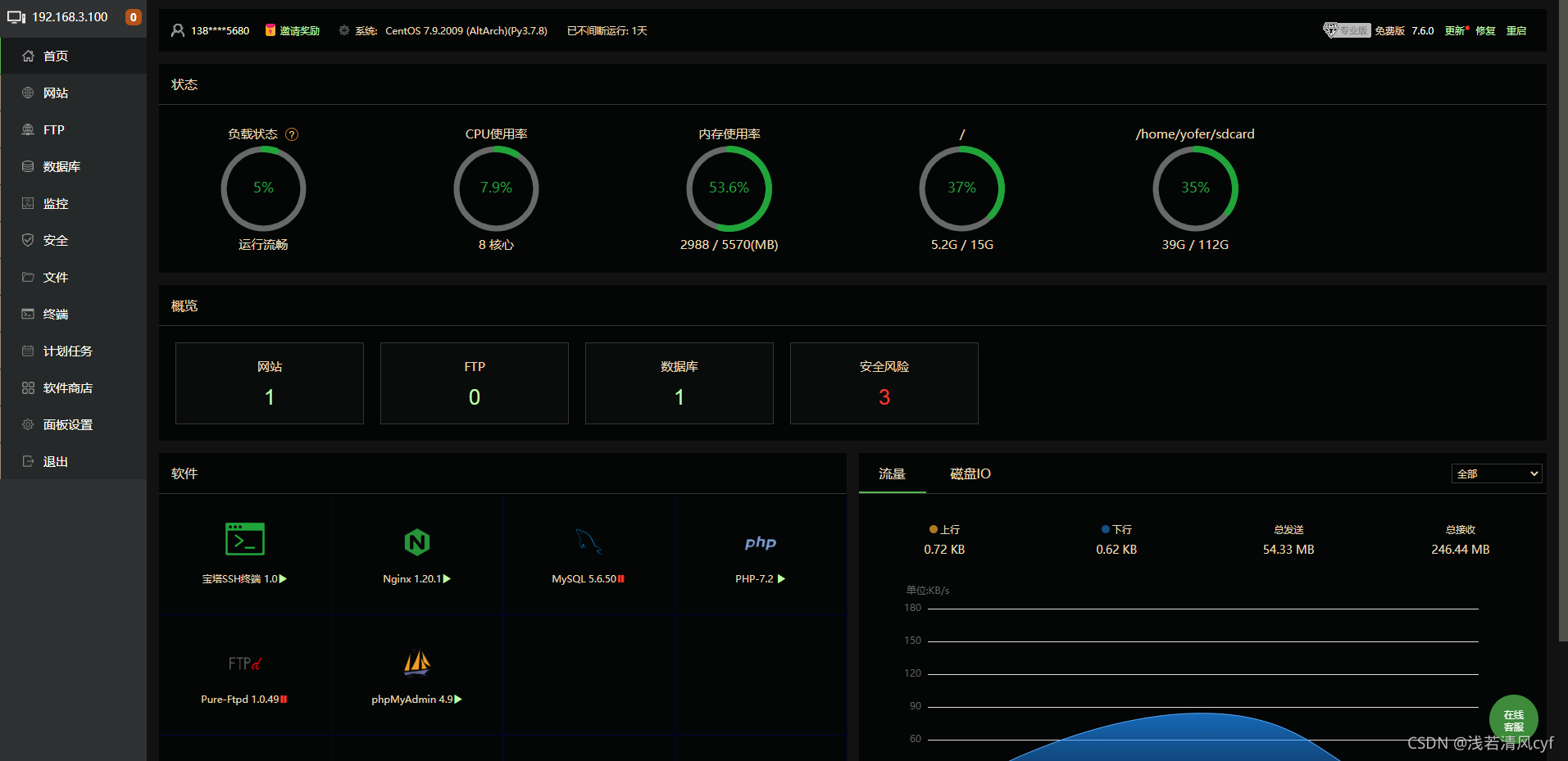
Task: Click the 面板设置 gear icon in sidebar
Action: click(x=28, y=424)
